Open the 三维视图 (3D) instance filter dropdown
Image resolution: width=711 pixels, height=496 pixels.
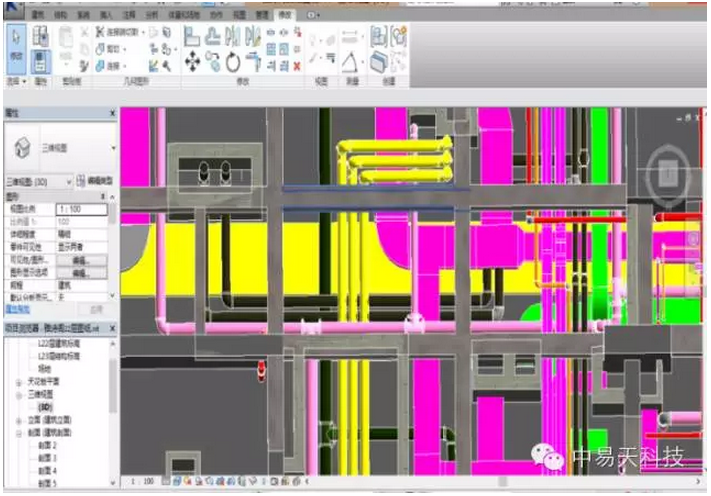[68, 182]
